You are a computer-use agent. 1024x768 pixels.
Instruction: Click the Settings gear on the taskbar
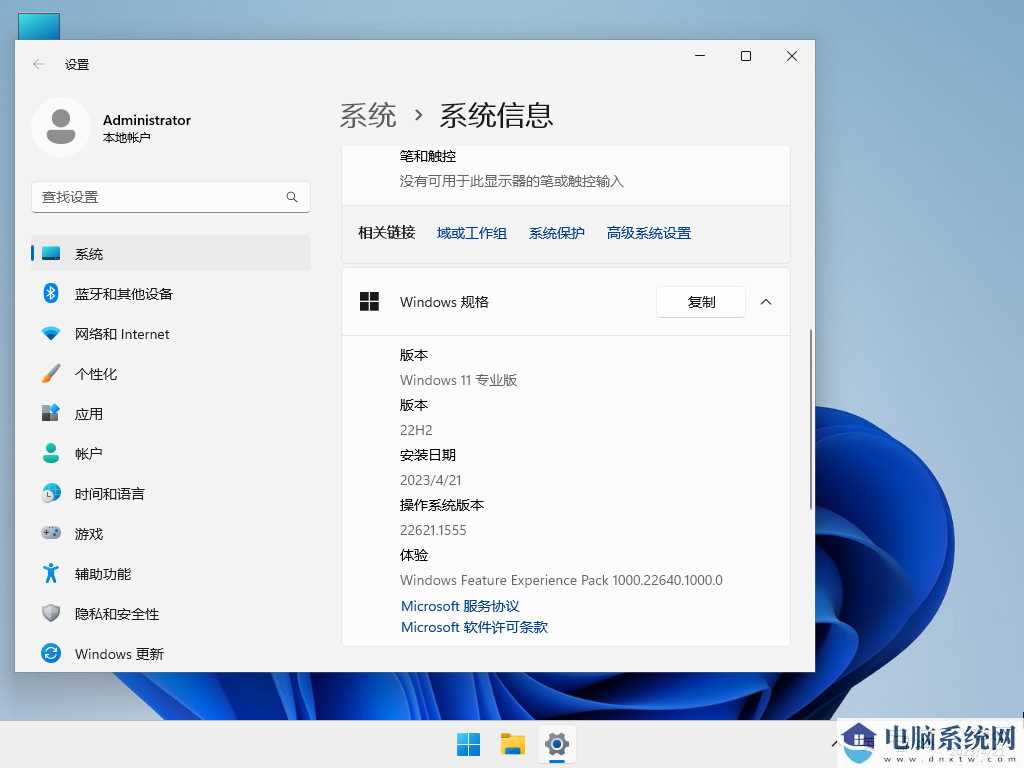click(556, 744)
